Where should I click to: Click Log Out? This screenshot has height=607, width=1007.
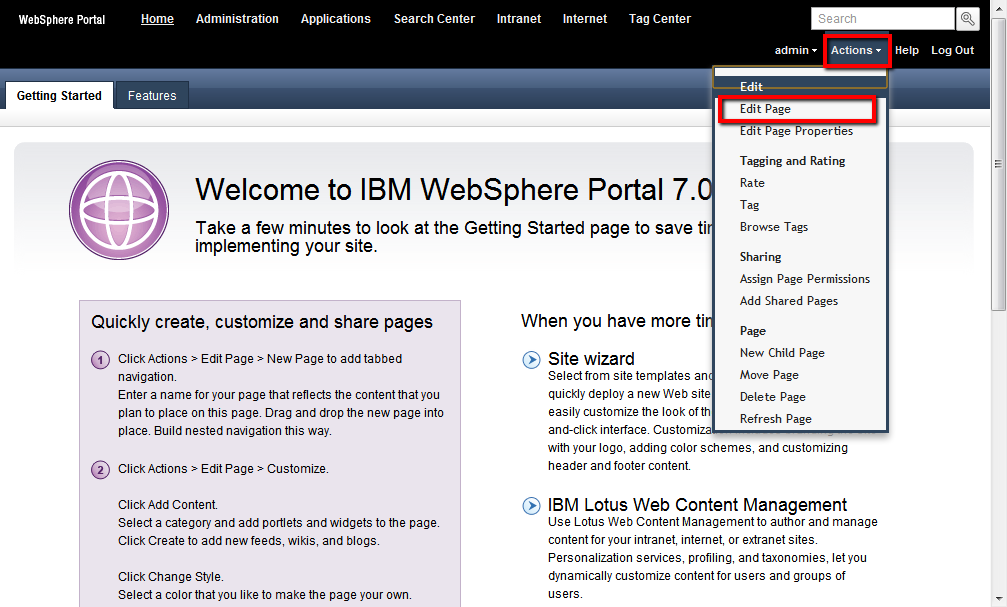tap(952, 50)
